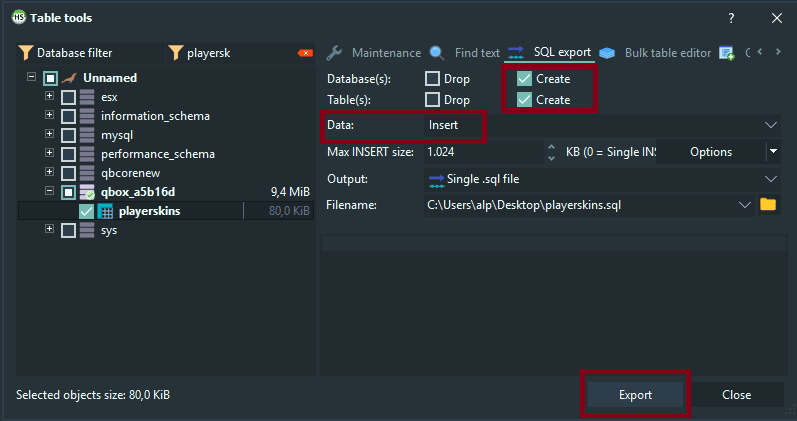Open the Output Single .sql file dropdown
Image resolution: width=797 pixels, height=421 pixels.
tap(771, 179)
